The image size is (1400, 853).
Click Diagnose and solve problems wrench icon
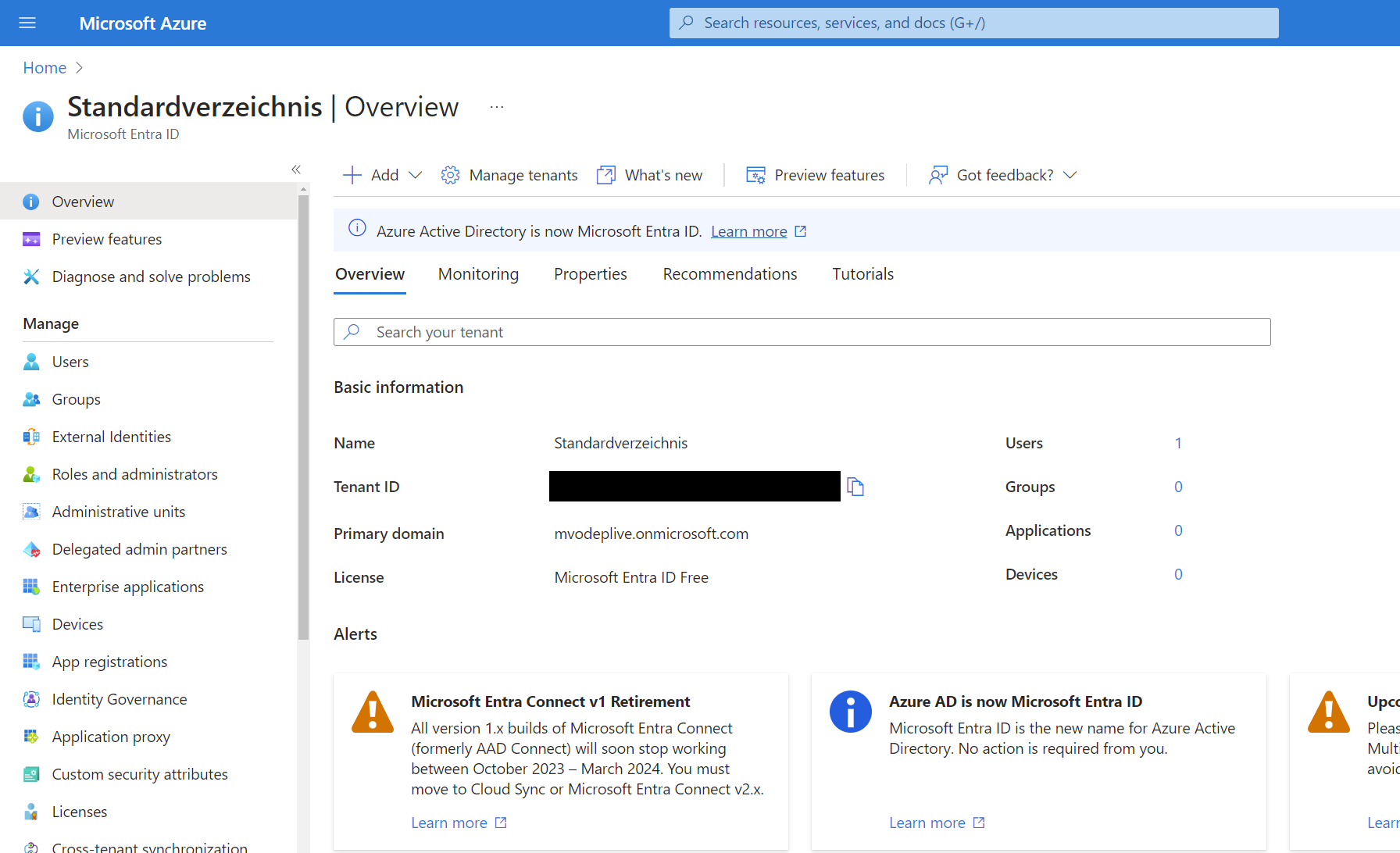point(31,277)
